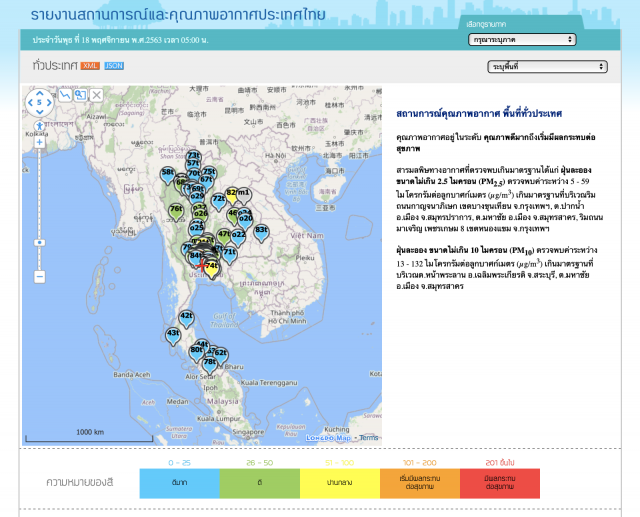Open station marker 75t
The image size is (640, 517).
point(209,172)
